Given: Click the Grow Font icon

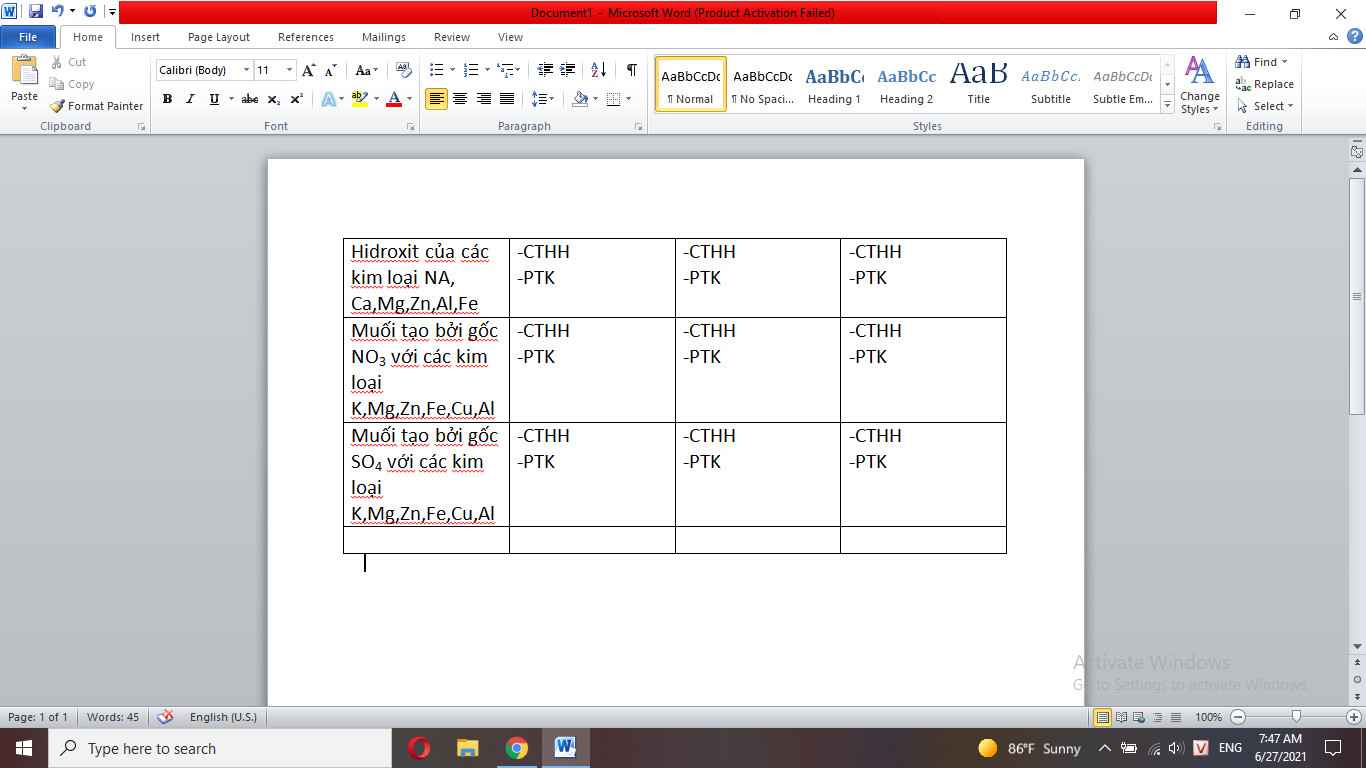Looking at the screenshot, I should 308,70.
